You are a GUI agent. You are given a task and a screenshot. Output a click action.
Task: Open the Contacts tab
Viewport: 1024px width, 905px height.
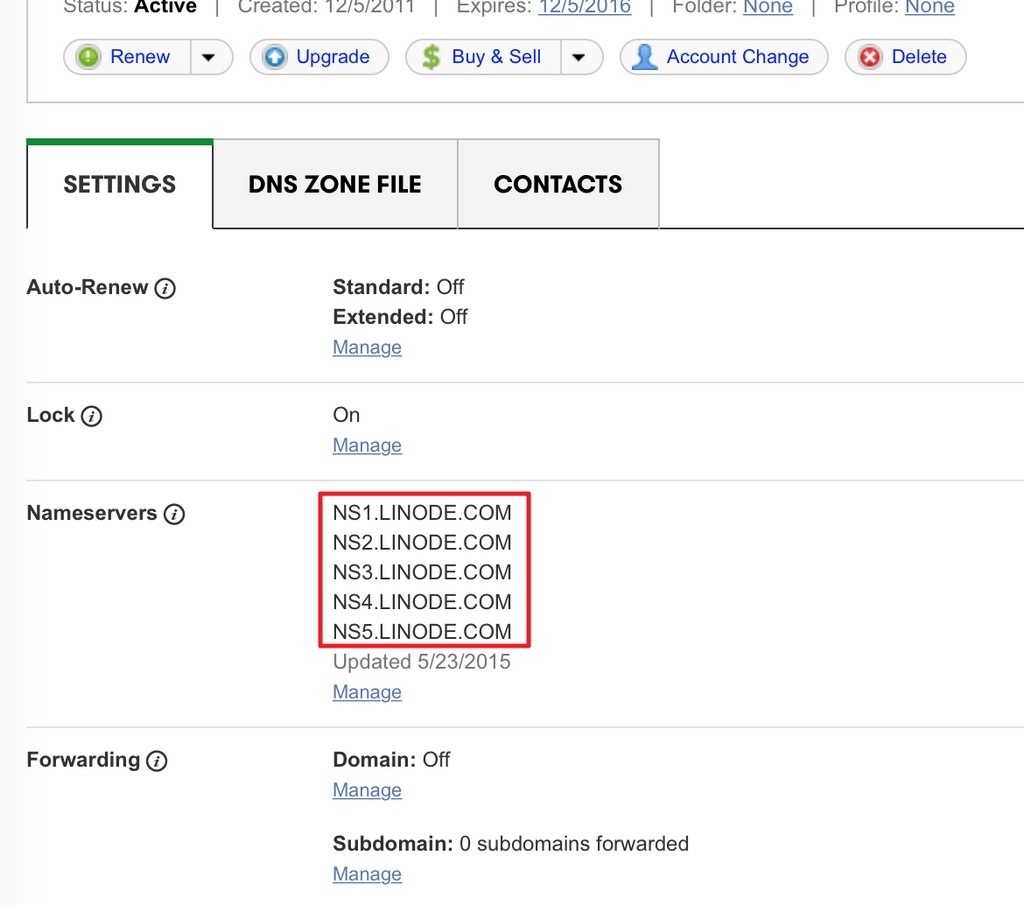tap(558, 184)
